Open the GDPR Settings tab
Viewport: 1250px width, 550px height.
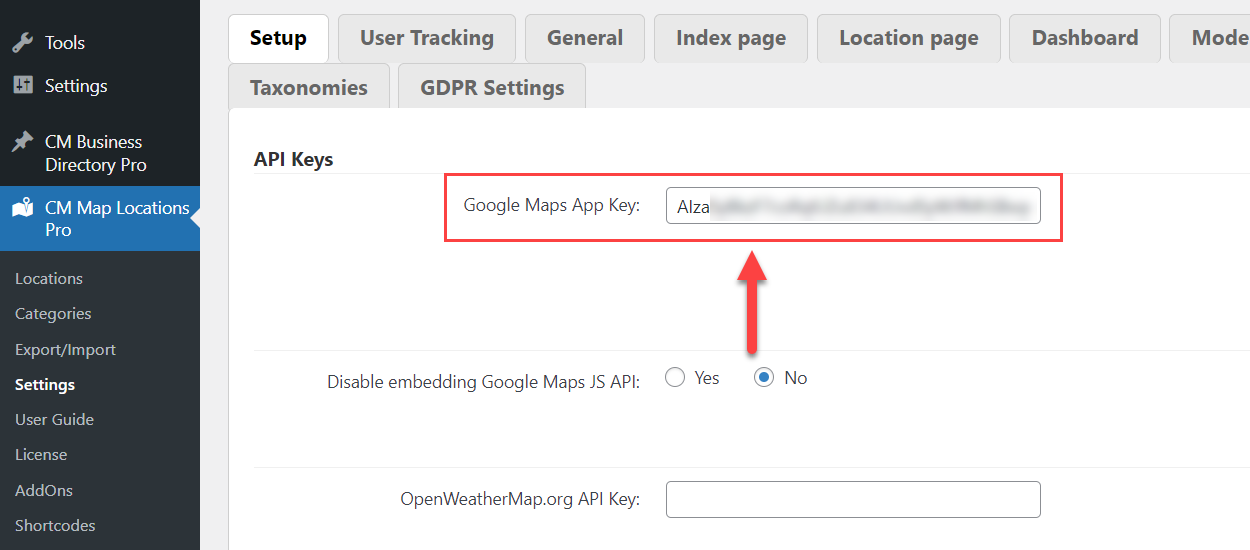pos(492,87)
